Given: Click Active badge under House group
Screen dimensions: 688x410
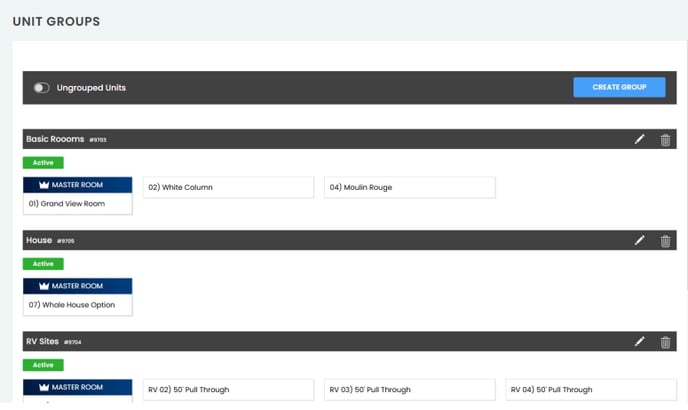Looking at the screenshot, I should pos(43,264).
